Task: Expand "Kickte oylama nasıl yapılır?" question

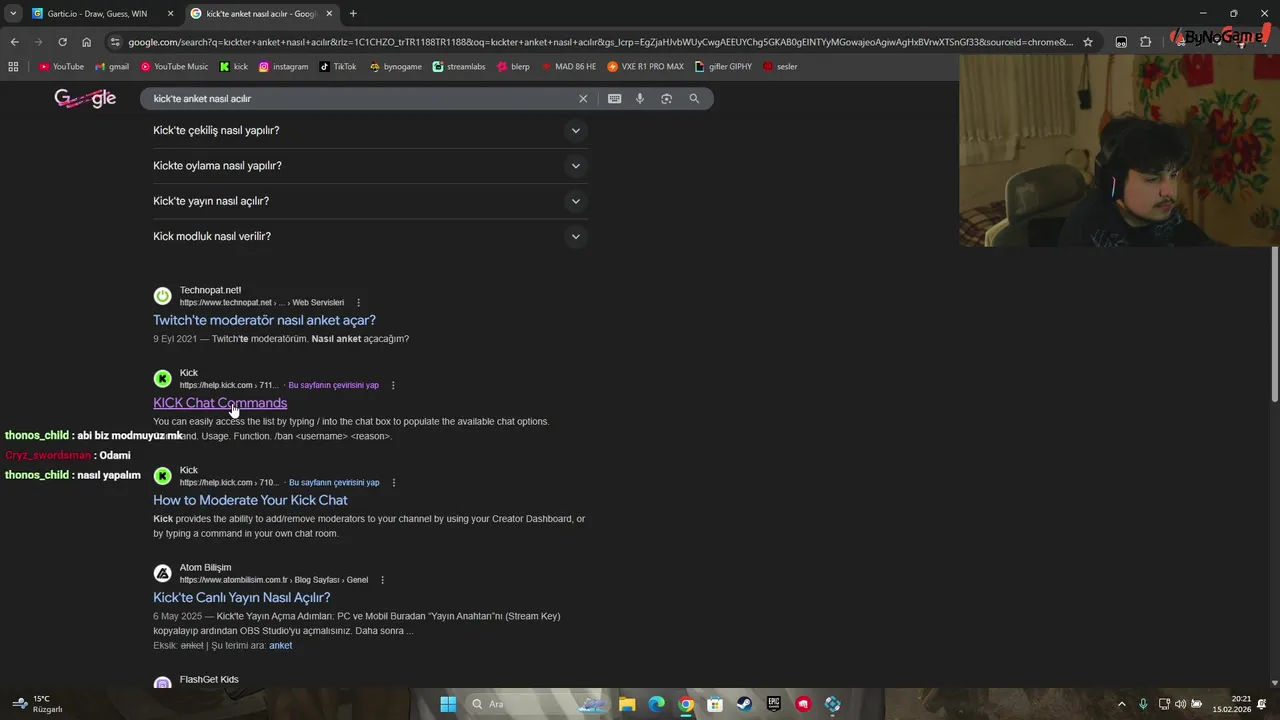Action: 369,166
